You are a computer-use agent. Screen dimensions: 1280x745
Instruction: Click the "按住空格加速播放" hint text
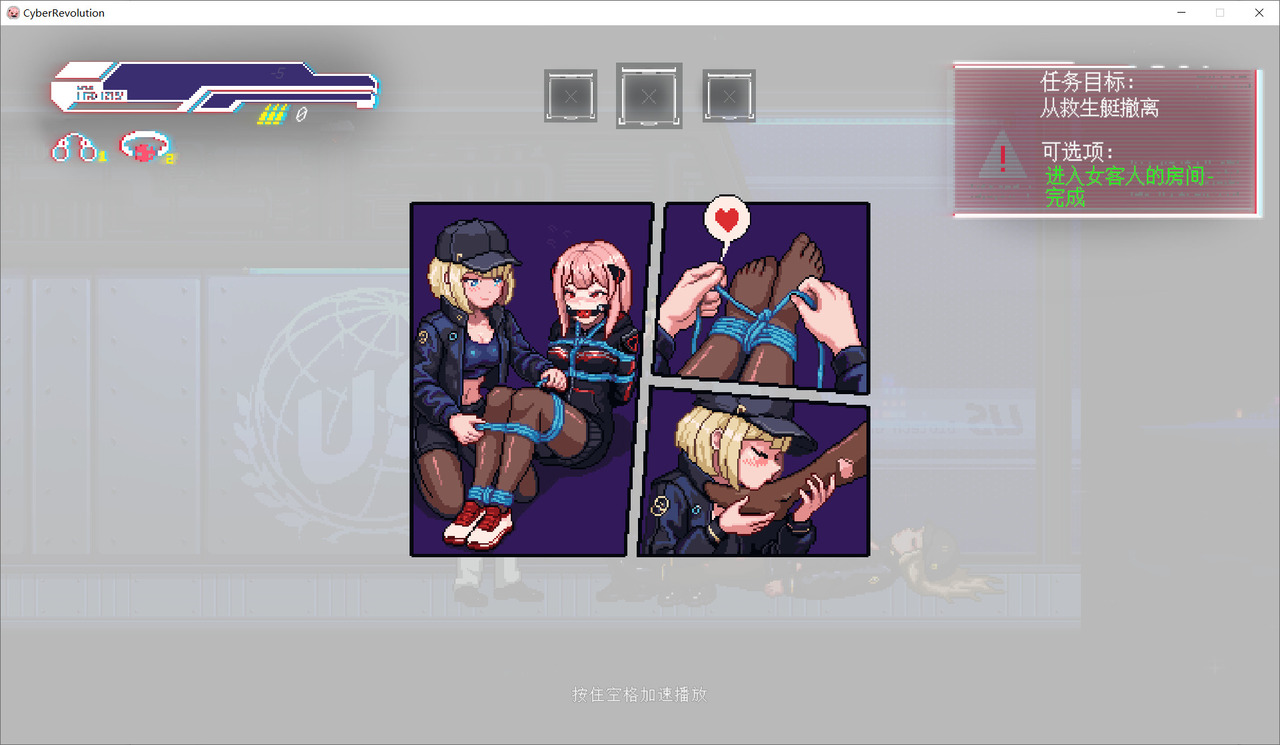(x=640, y=694)
